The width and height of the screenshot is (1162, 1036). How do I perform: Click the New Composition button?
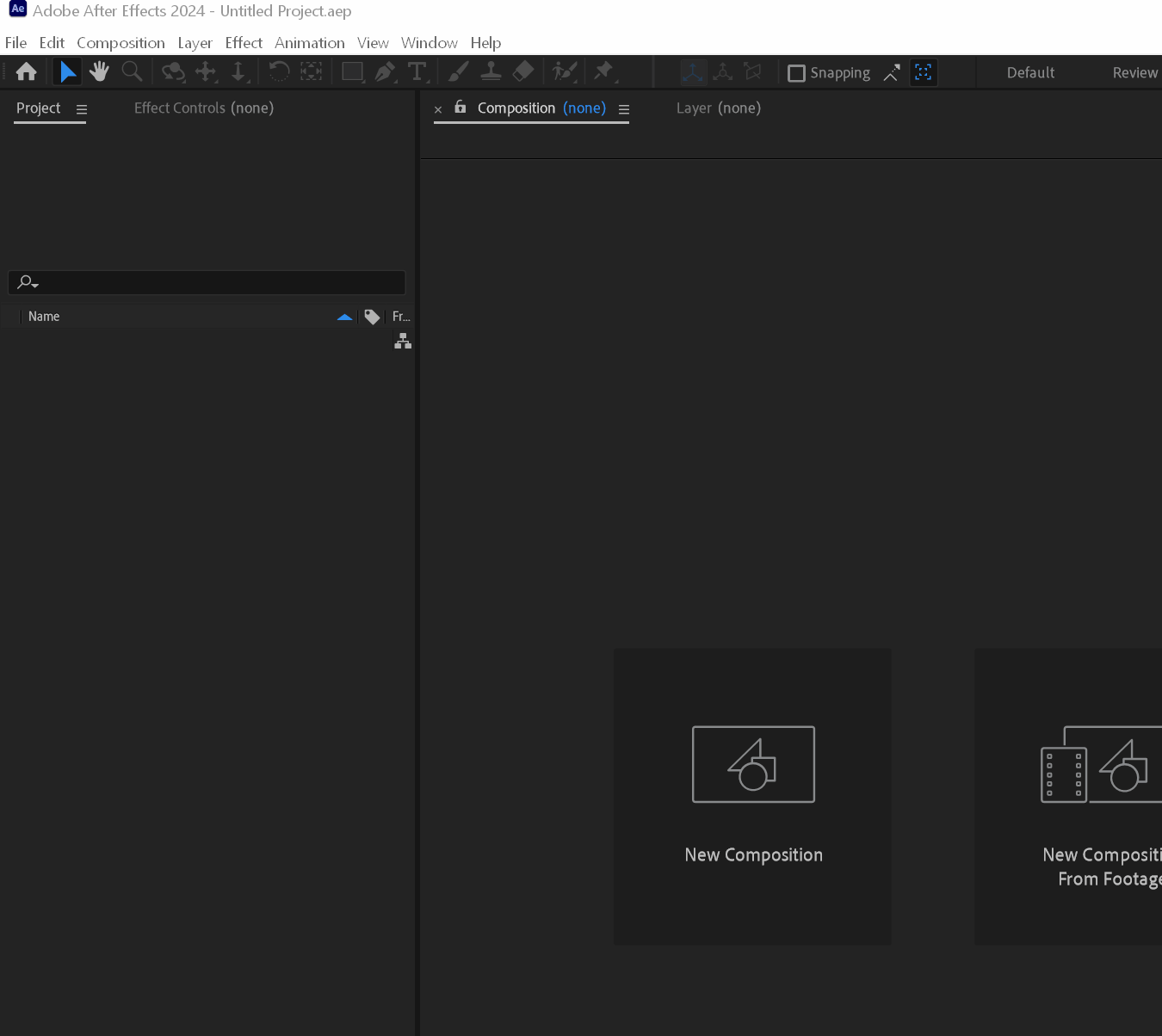point(753,796)
